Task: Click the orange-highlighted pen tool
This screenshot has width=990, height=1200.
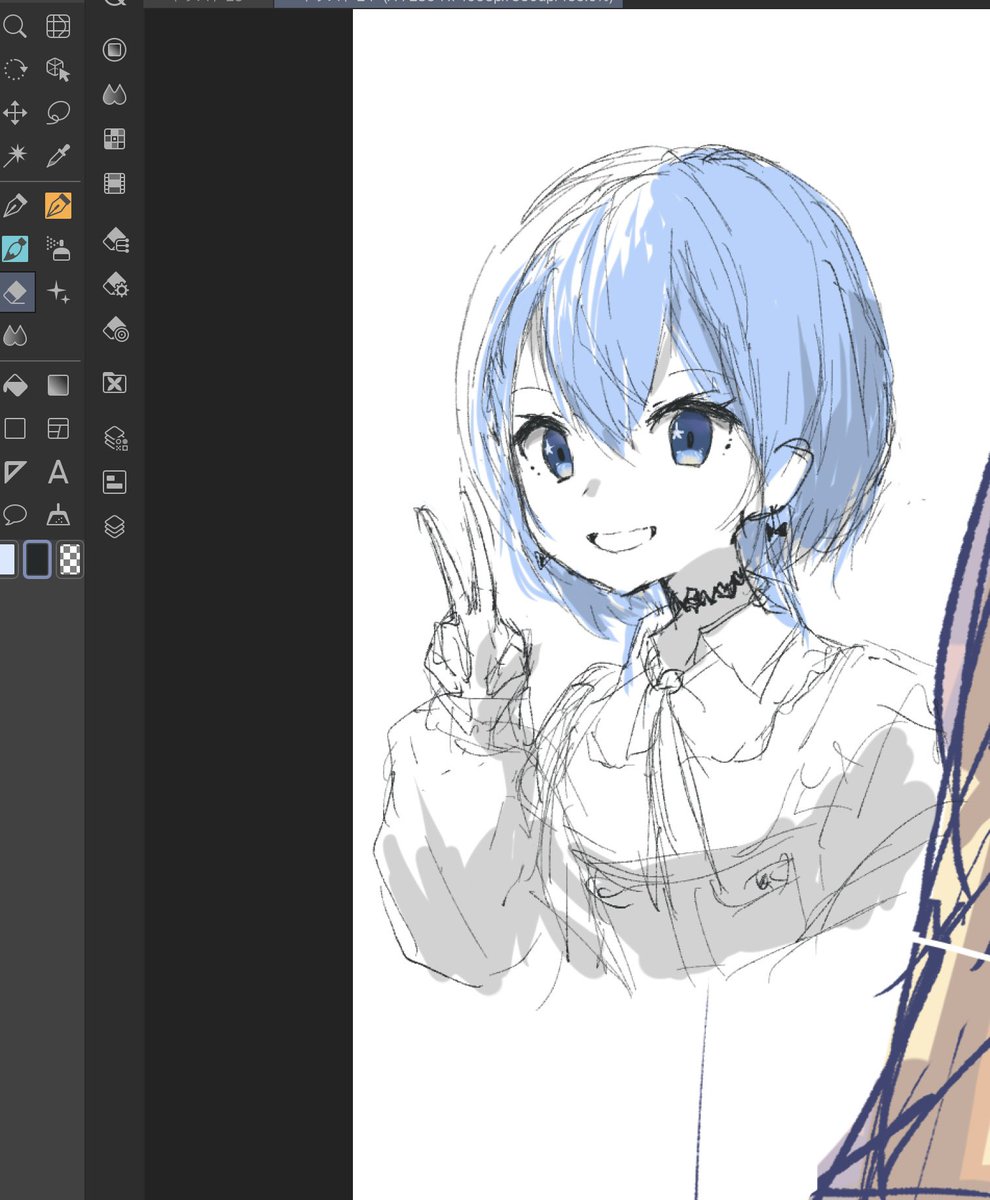Action: point(58,206)
